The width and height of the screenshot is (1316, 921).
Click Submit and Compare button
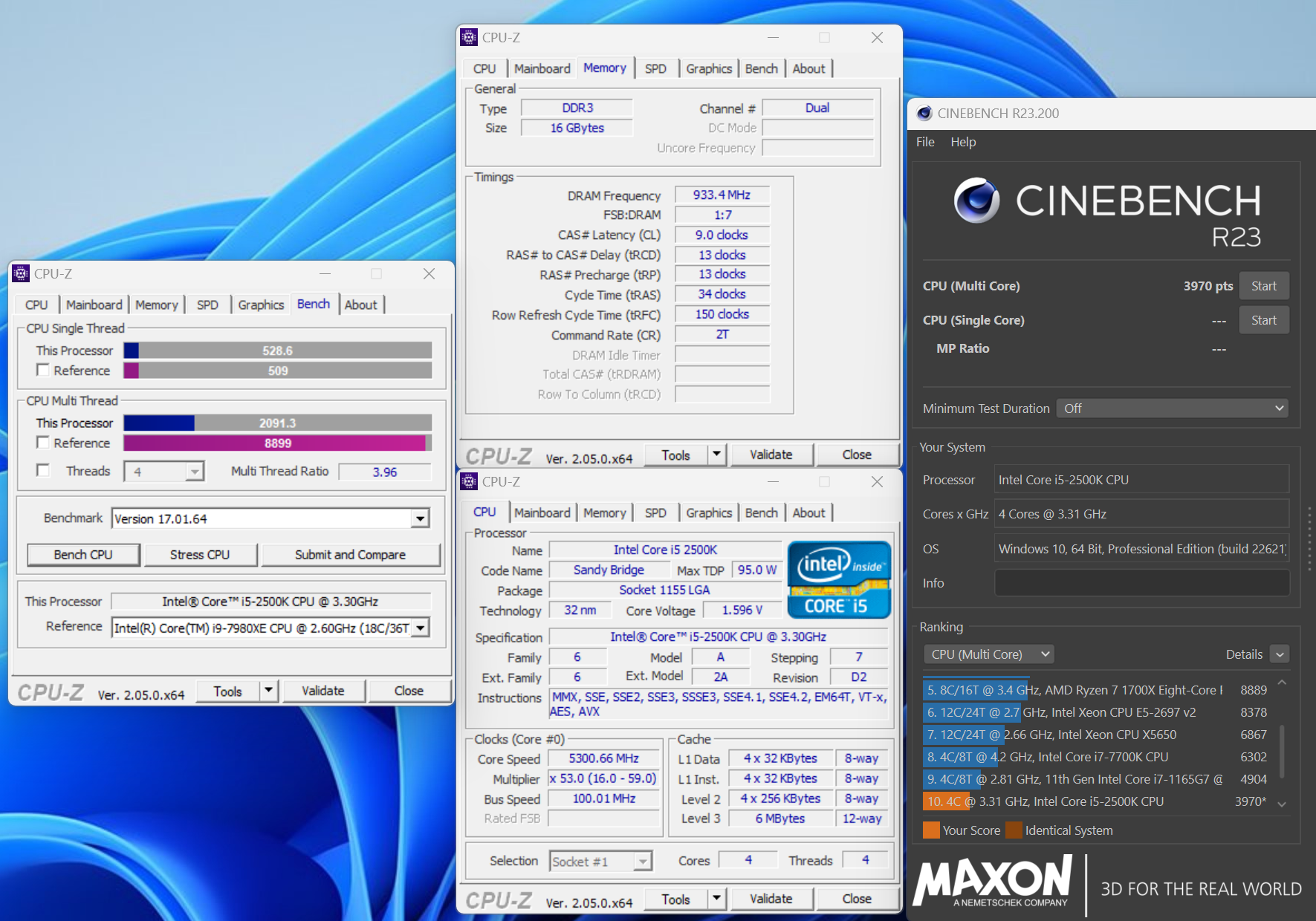pos(350,554)
